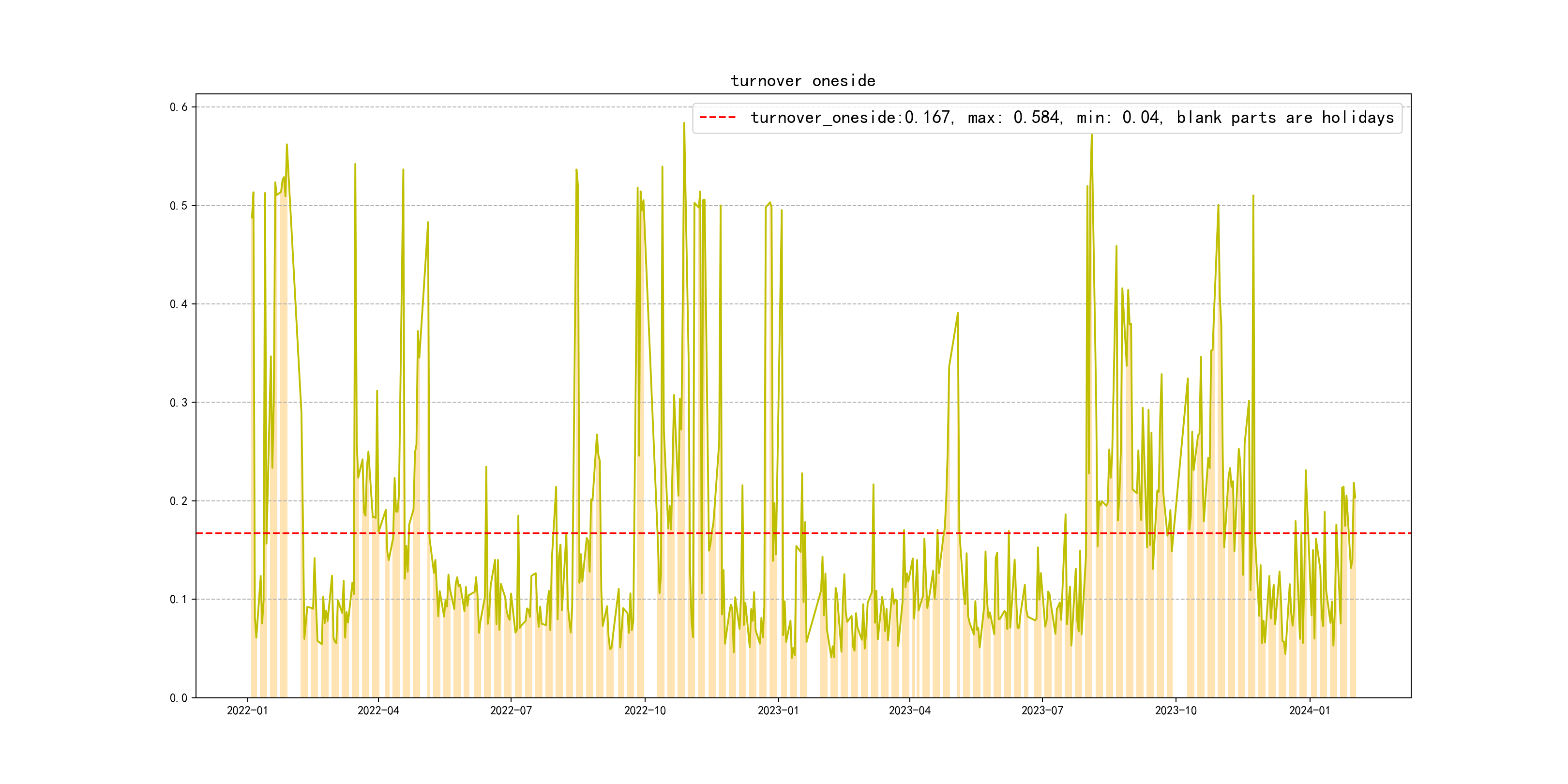Click the 2023-01 x-axis tick label

pos(778,711)
